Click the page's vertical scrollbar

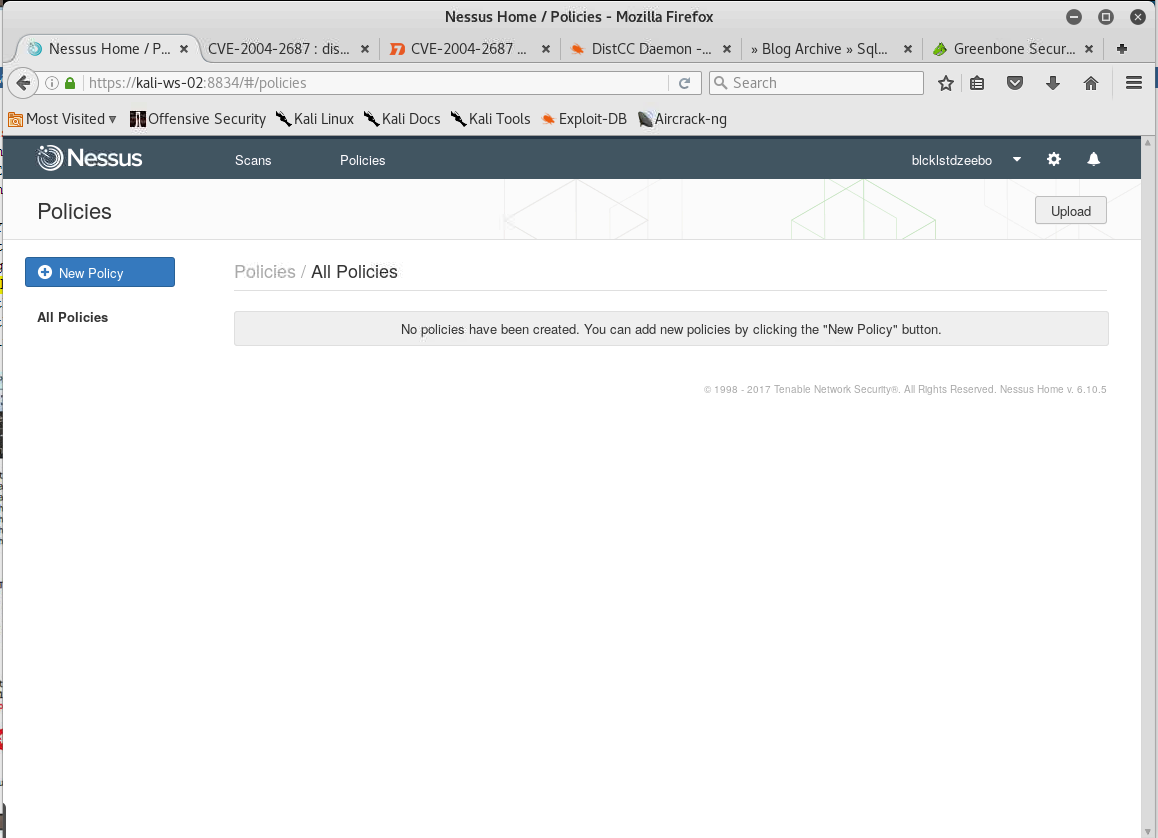[1147, 487]
